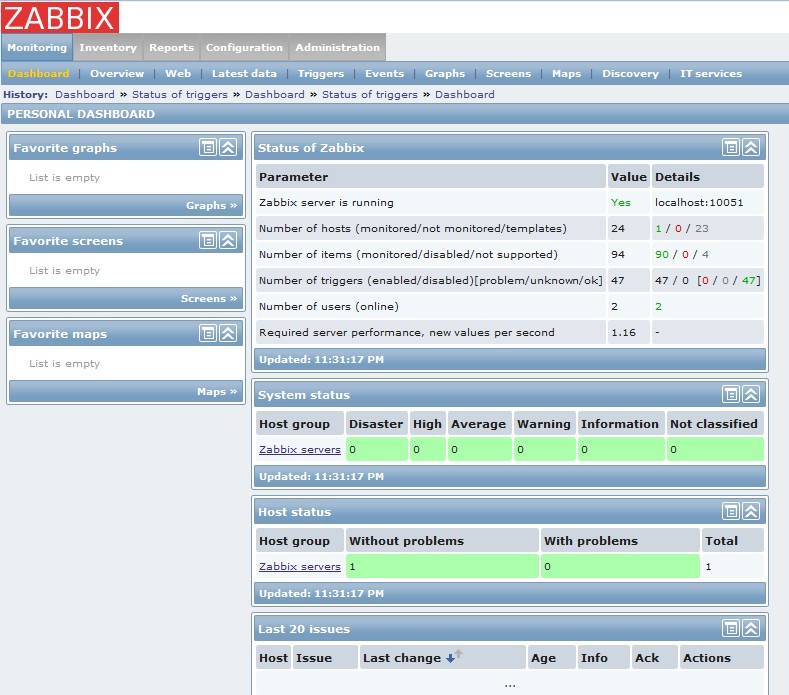Click the green Yes server running value
Image resolution: width=789 pixels, height=695 pixels.
coord(620,202)
